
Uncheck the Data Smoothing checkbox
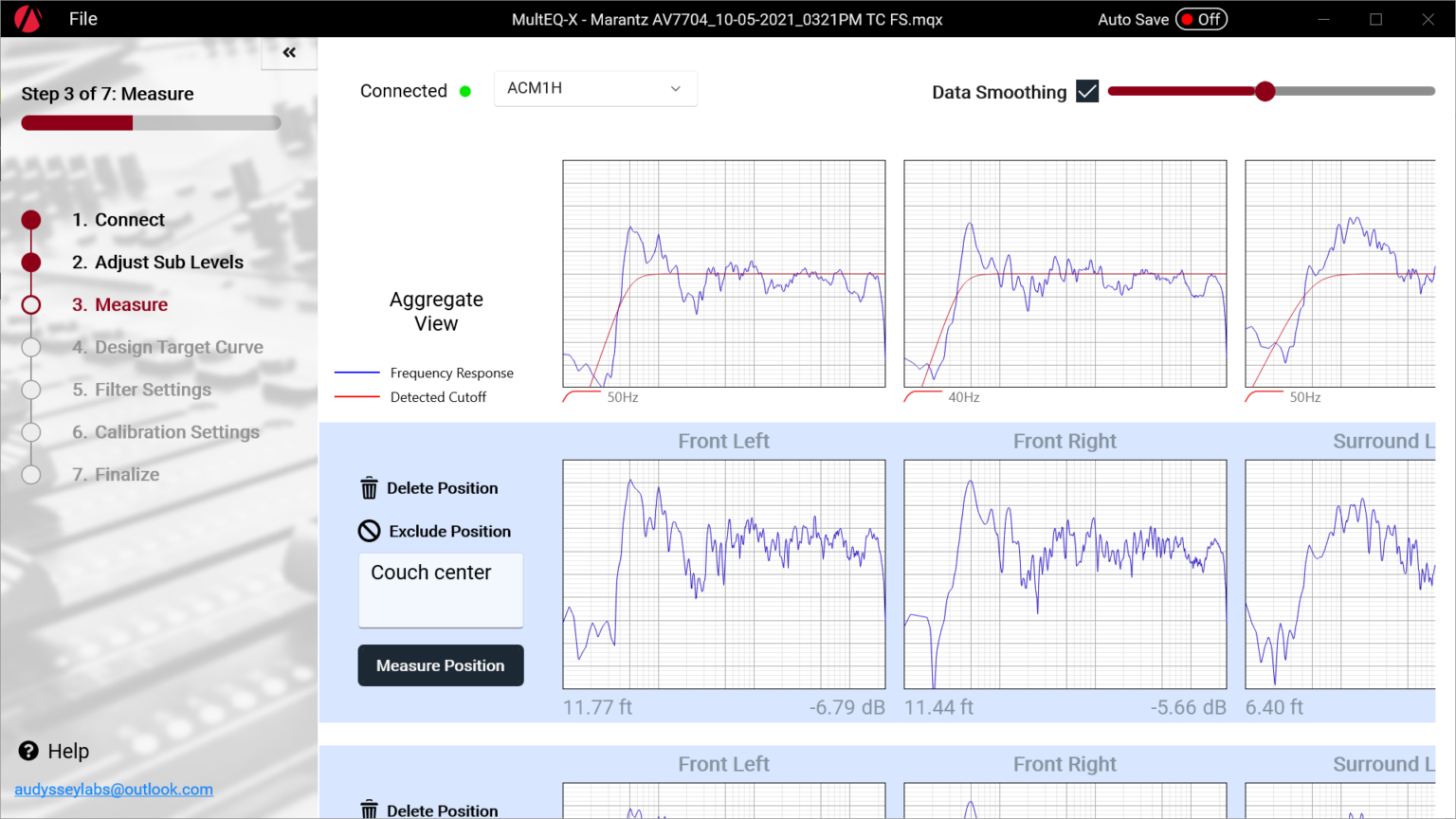click(1087, 92)
